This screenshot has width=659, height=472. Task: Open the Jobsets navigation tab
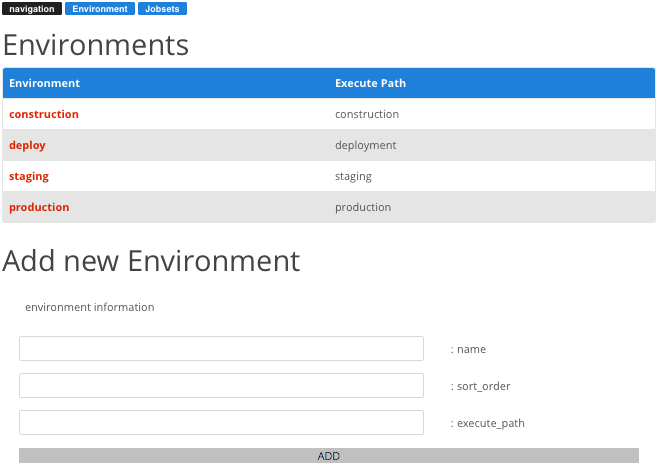point(162,9)
